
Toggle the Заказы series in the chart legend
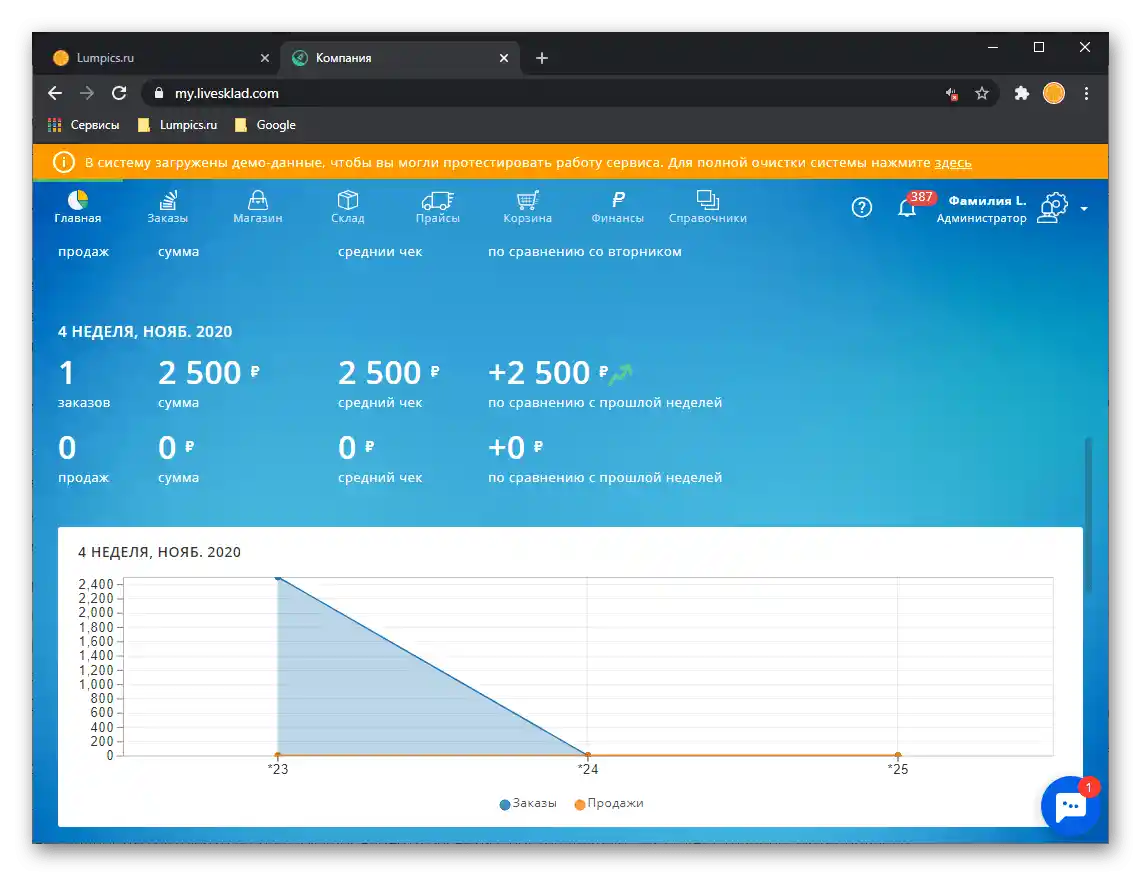coord(528,803)
